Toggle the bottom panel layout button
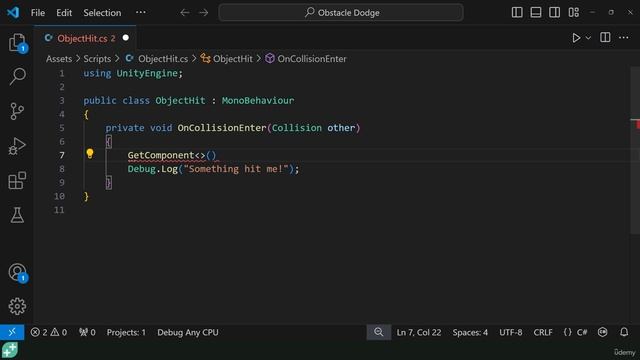 (x=536, y=13)
